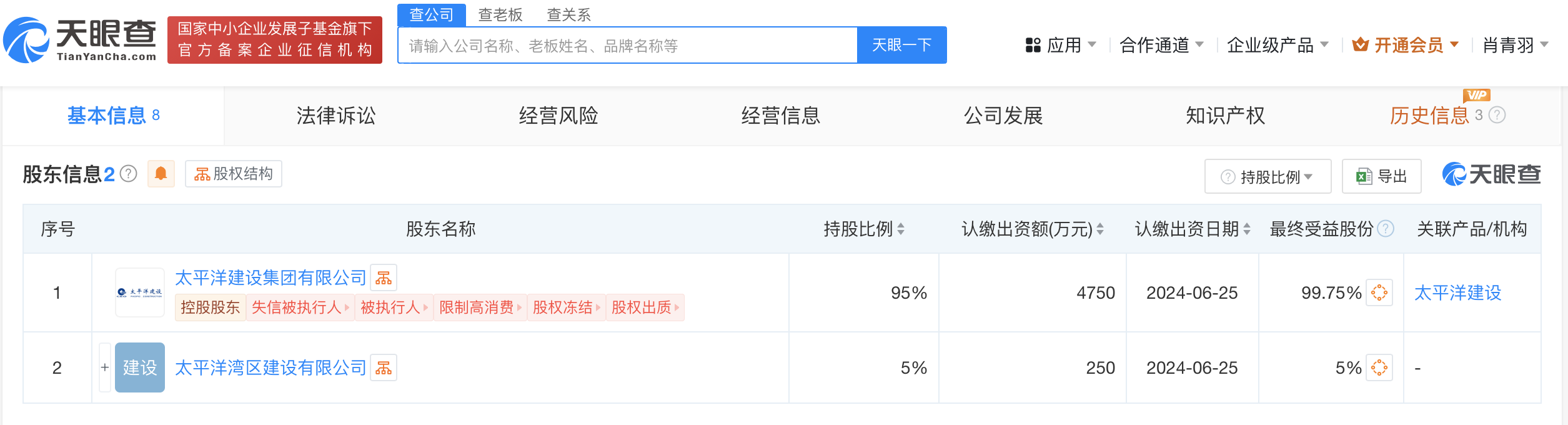Expand the 股权出质 tag
The height and width of the screenshot is (425, 1568).
coord(645,307)
